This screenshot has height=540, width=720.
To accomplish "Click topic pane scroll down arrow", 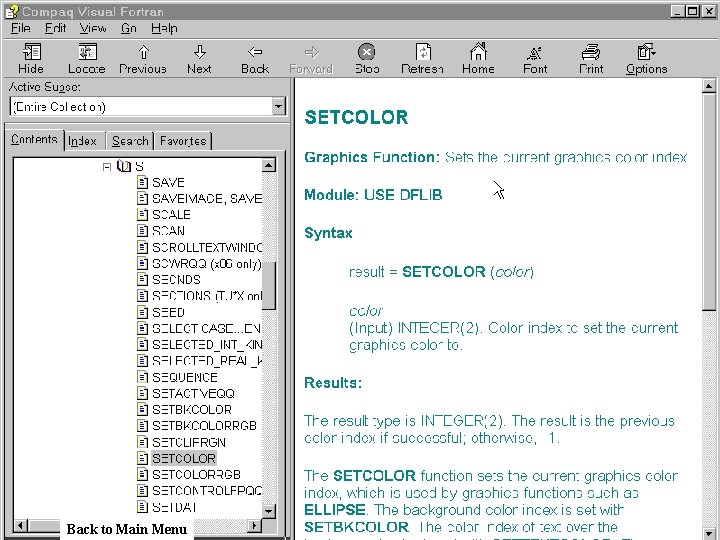I will (709, 533).
